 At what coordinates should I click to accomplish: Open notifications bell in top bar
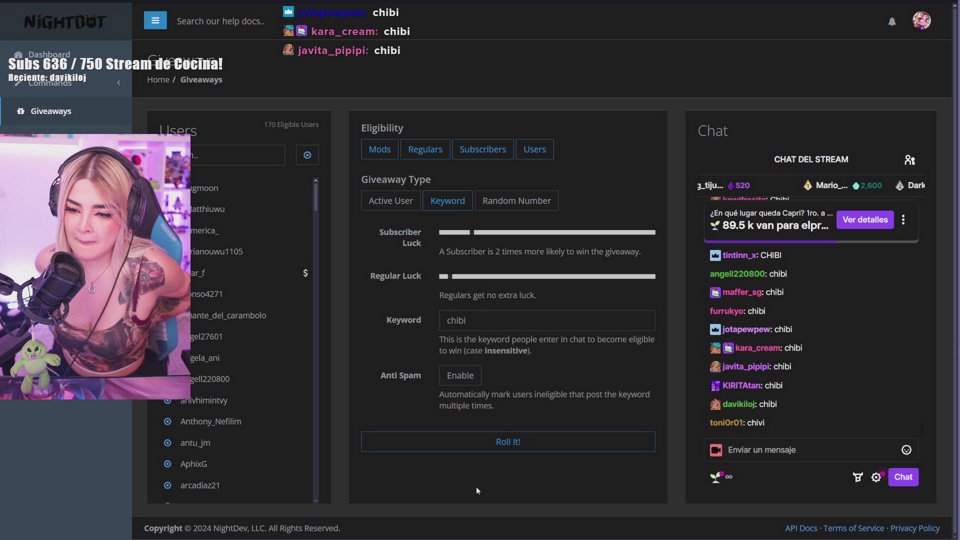(x=892, y=21)
